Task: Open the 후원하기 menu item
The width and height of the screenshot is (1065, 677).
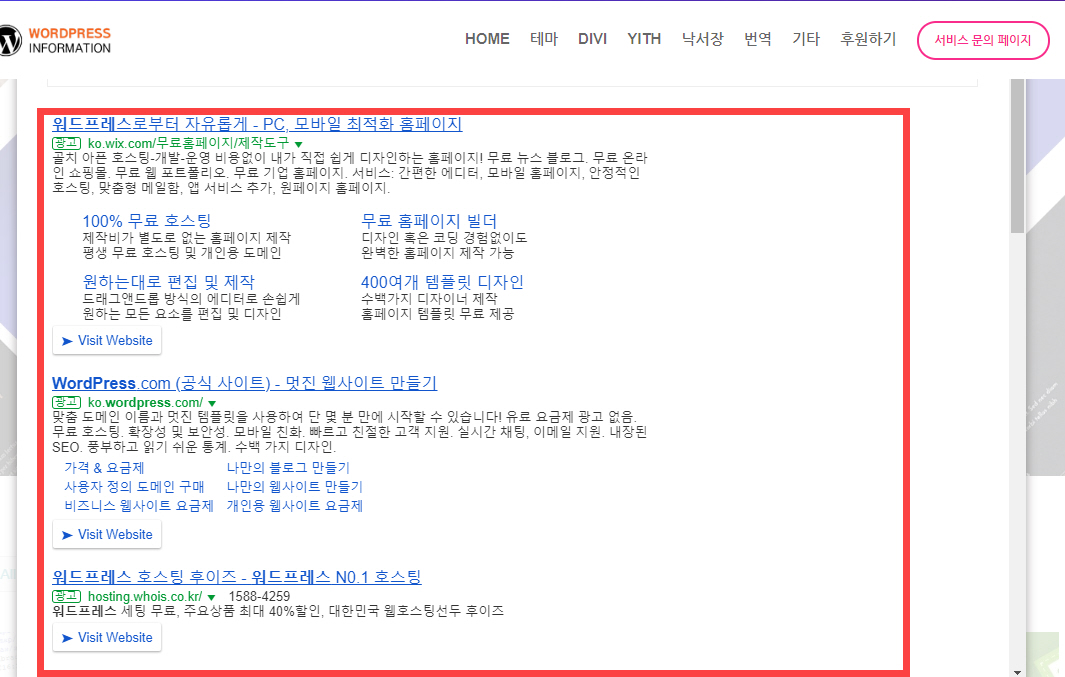Action: click(x=868, y=39)
